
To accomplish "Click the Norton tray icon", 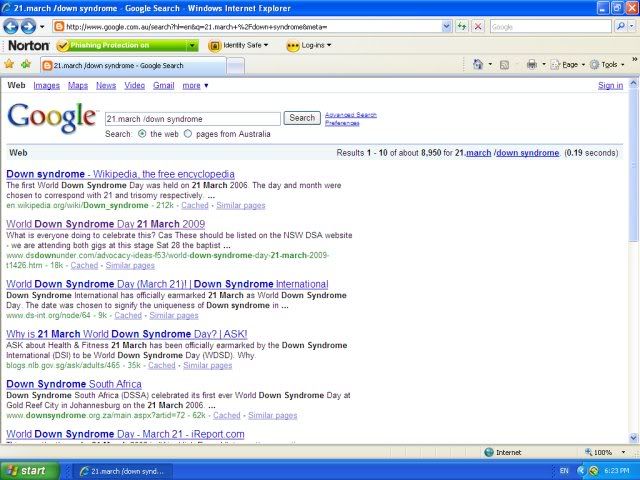I will 594,471.
